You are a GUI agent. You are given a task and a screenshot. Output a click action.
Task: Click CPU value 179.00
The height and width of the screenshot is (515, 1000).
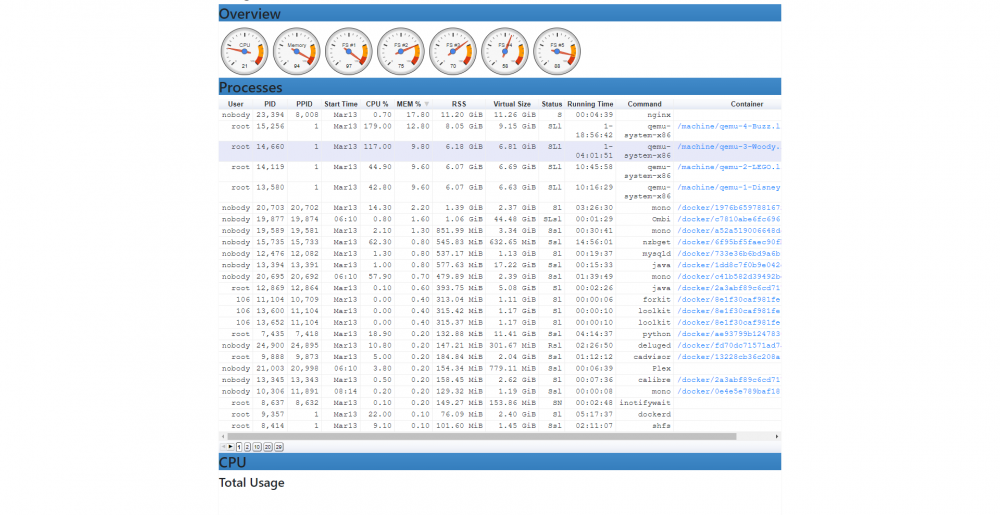click(x=377, y=127)
